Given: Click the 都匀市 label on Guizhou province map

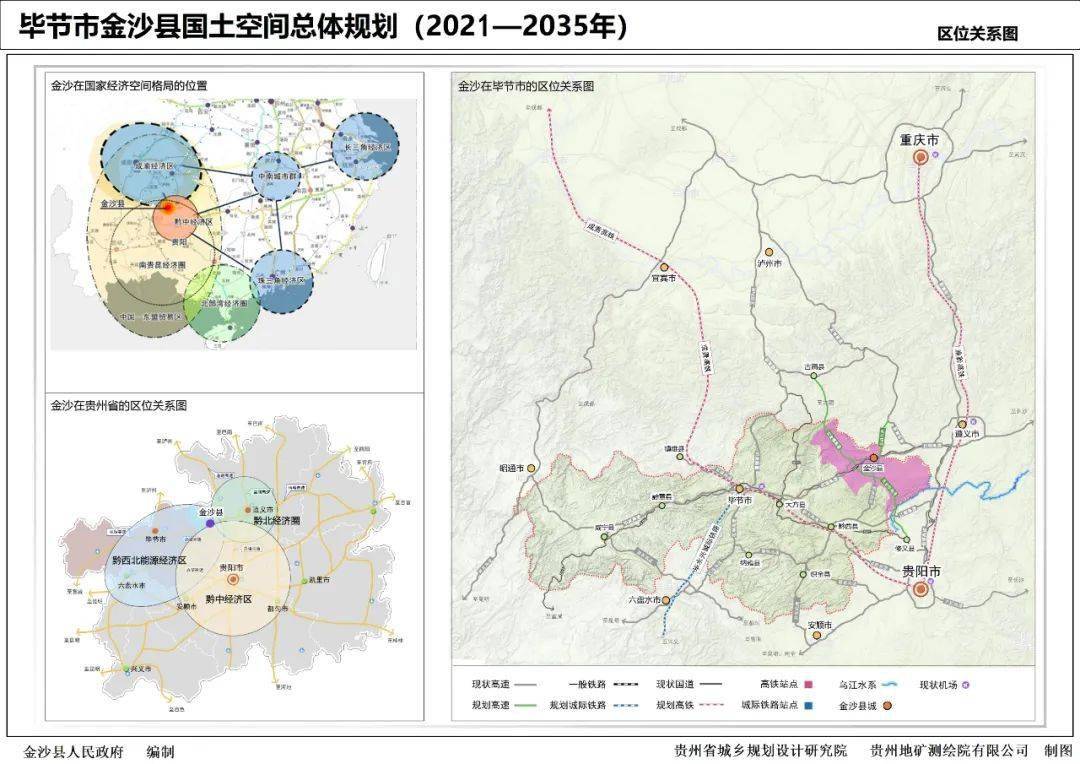Looking at the screenshot, I should 276,609.
